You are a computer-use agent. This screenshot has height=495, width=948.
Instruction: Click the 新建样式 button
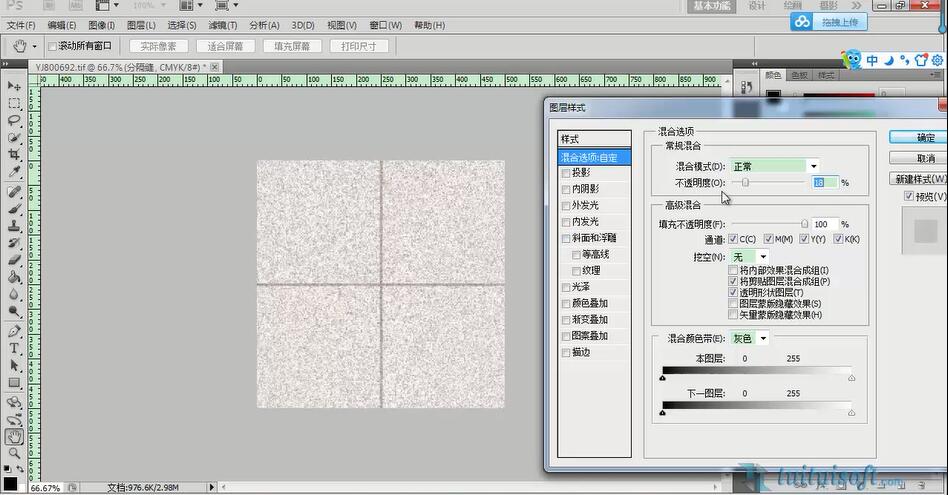[x=919, y=179]
